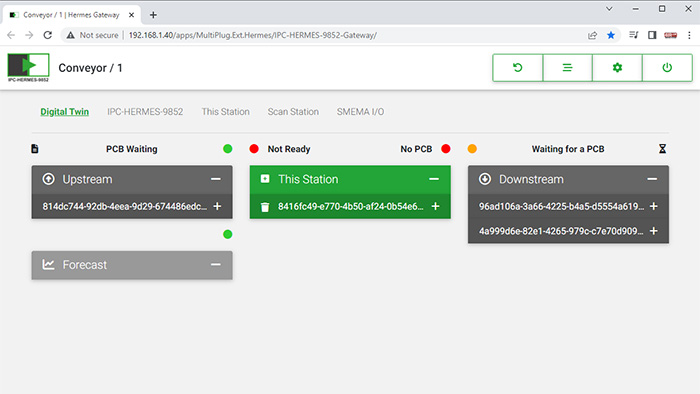Select the Conveyor / 1 Hermes Gateway browser tab
700x394 pixels.
71,15
